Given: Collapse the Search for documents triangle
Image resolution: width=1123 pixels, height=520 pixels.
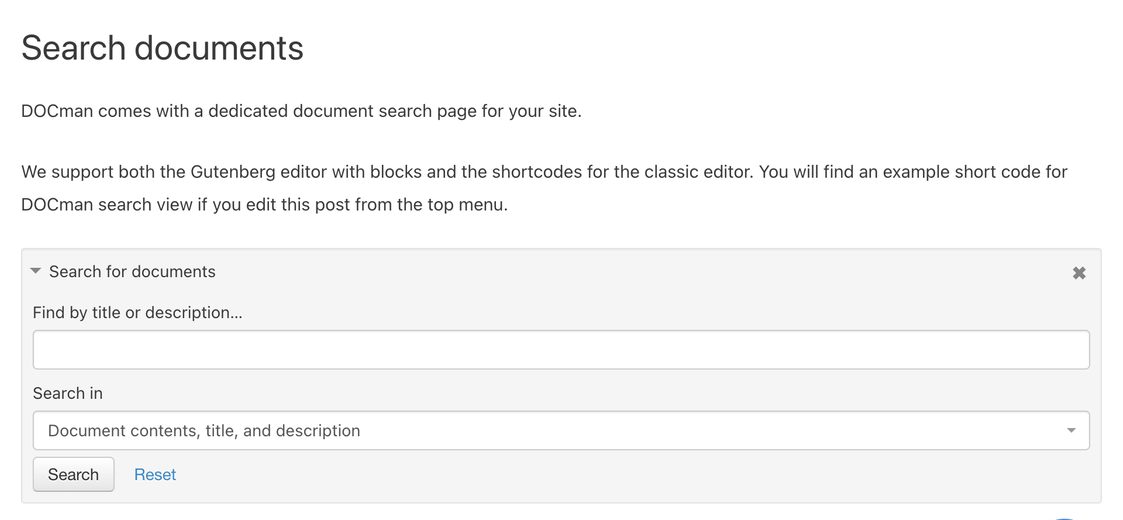Looking at the screenshot, I should (36, 271).
